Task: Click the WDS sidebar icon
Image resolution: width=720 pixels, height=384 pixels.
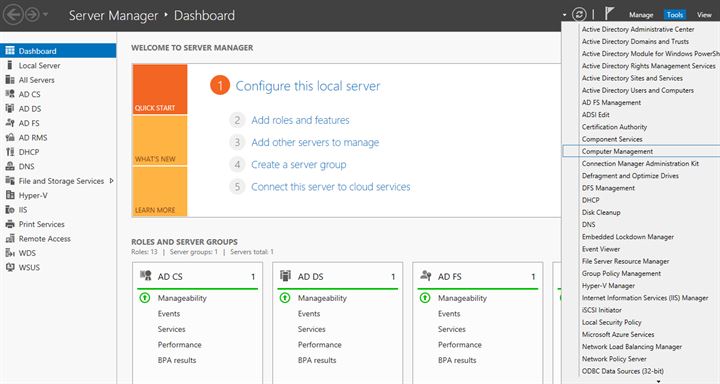Action: click(10, 253)
